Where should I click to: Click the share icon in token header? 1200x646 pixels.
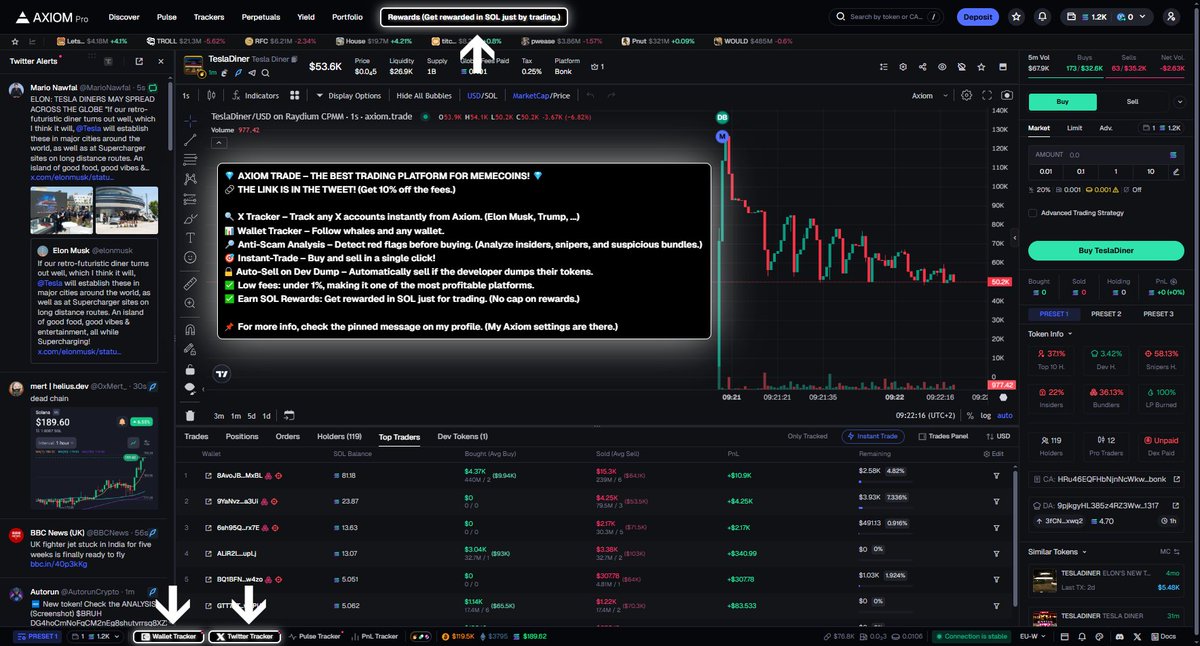(x=921, y=67)
